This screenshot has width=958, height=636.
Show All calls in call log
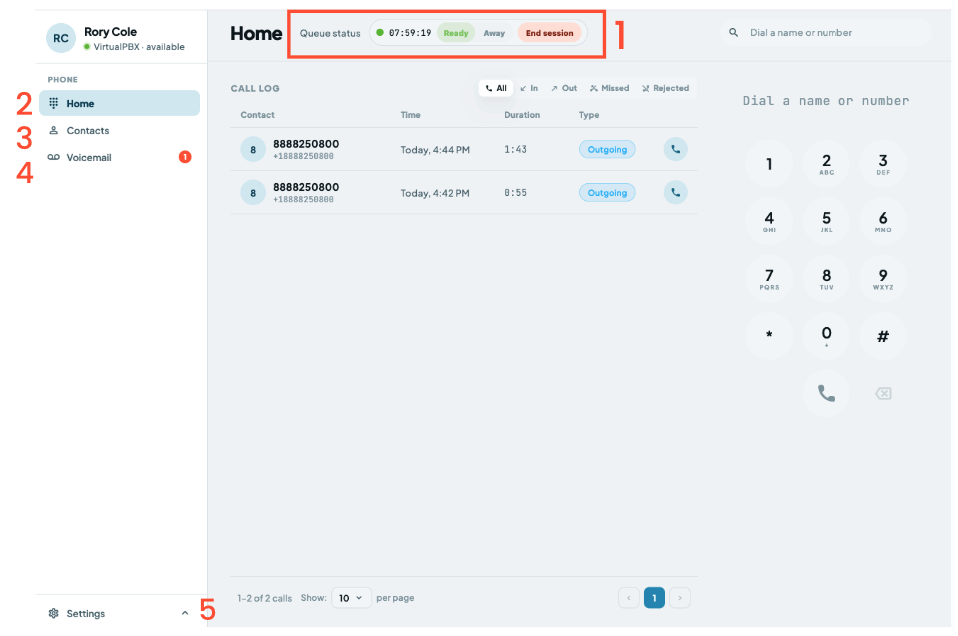point(495,88)
